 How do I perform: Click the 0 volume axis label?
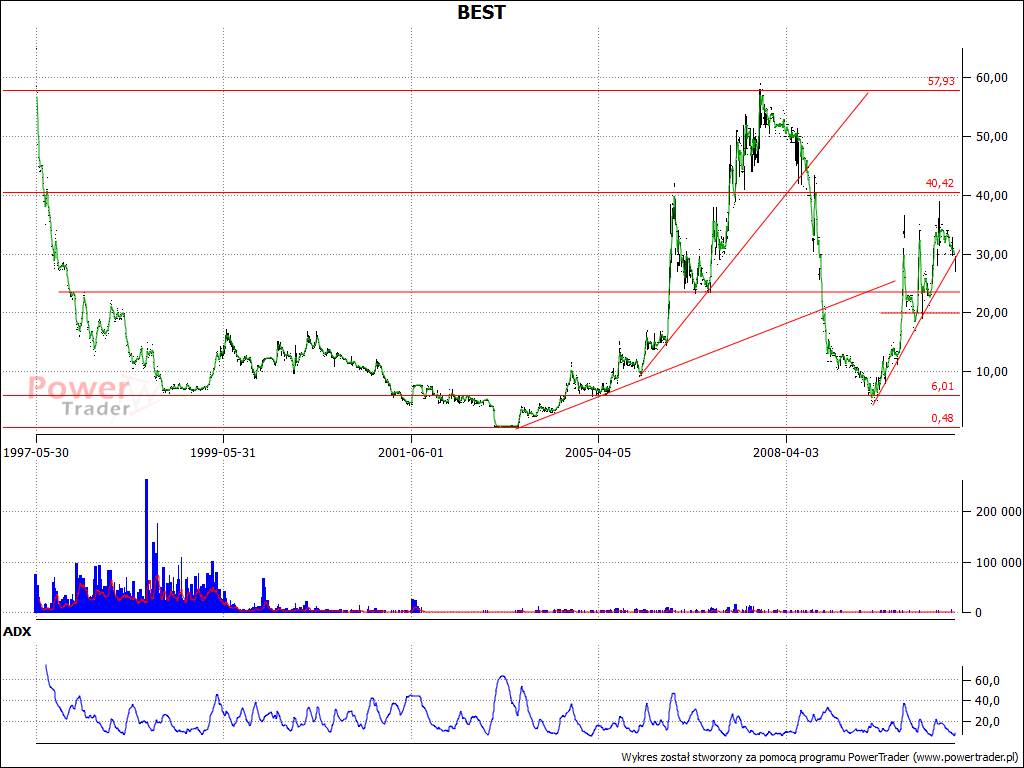click(x=978, y=613)
